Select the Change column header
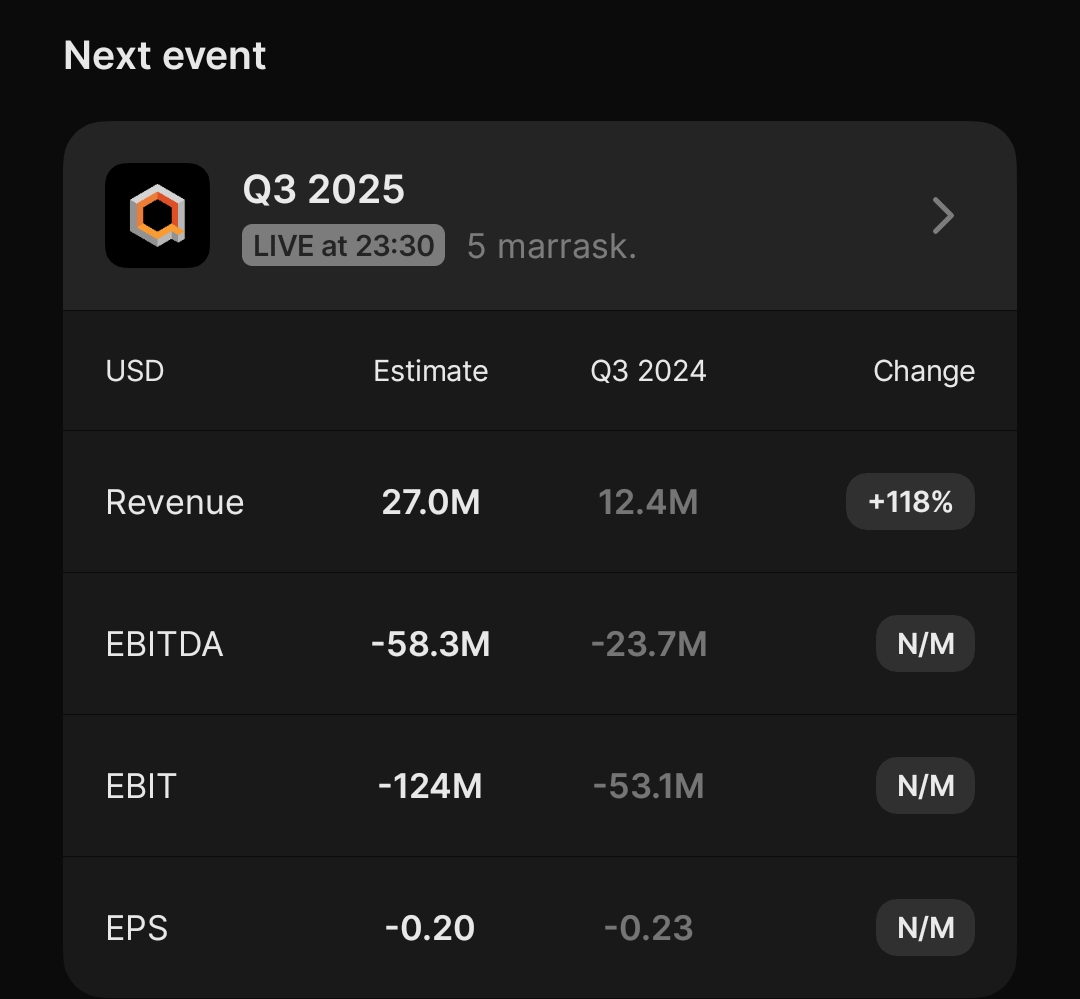The height and width of the screenshot is (999, 1080). [x=923, y=371]
